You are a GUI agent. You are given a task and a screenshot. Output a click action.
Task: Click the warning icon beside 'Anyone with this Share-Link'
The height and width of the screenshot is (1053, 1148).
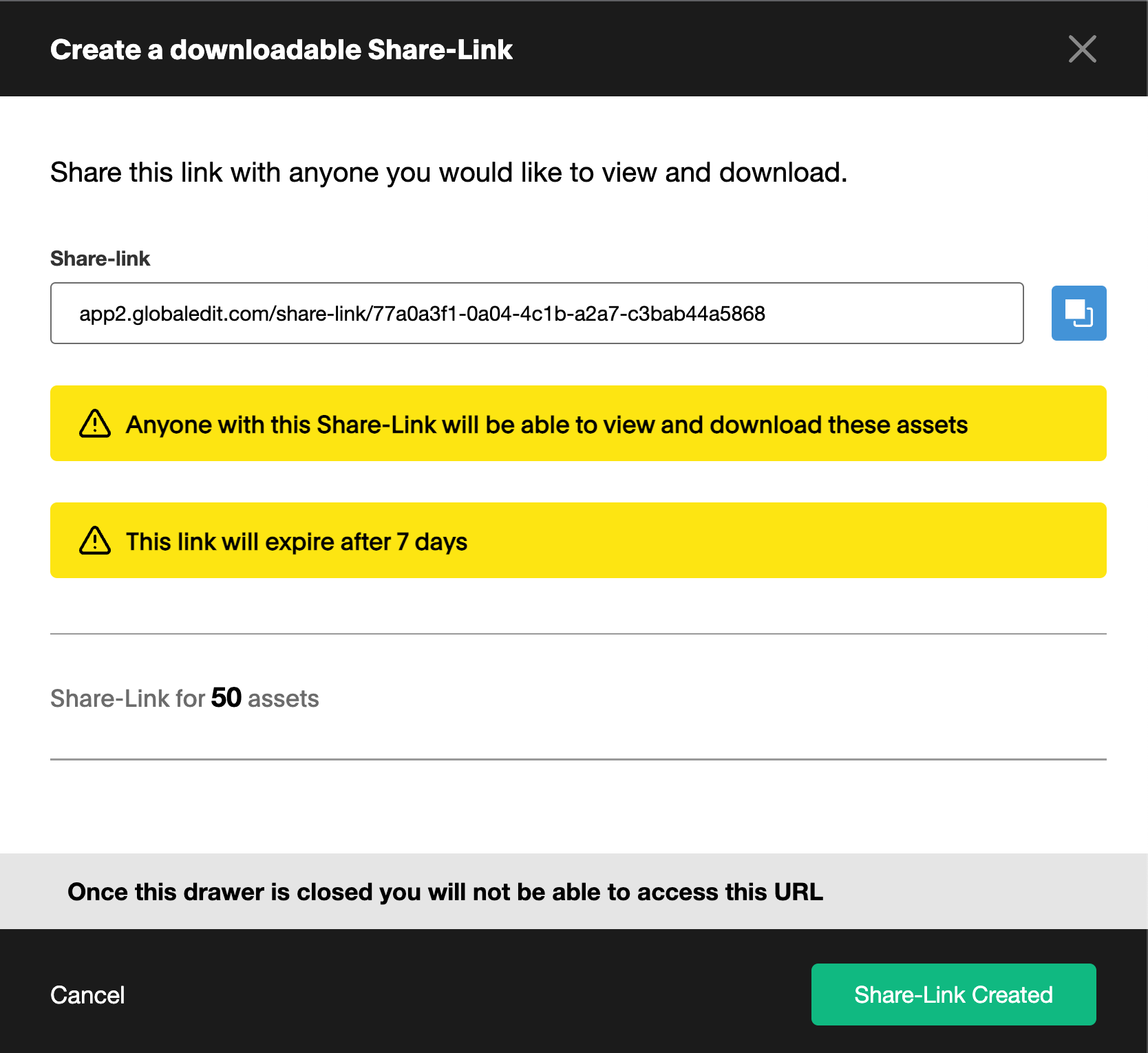(x=95, y=423)
